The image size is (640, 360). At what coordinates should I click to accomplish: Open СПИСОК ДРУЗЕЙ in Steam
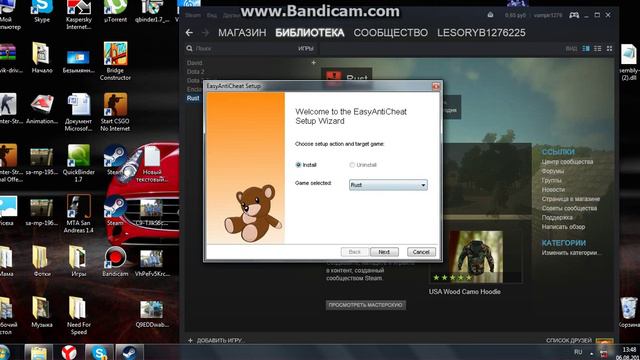pyautogui.click(x=569, y=340)
